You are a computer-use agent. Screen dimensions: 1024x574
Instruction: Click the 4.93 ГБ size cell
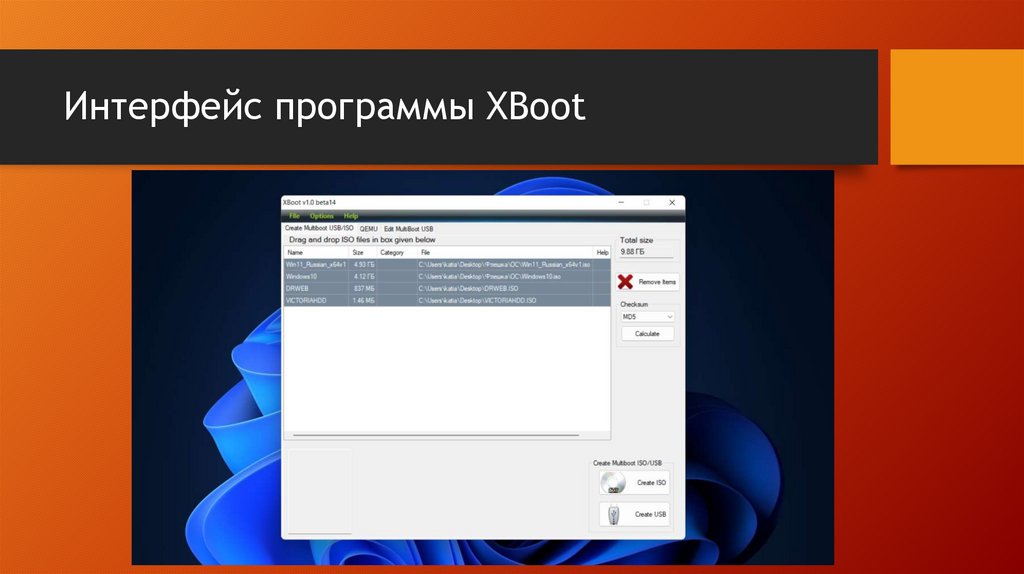364,264
